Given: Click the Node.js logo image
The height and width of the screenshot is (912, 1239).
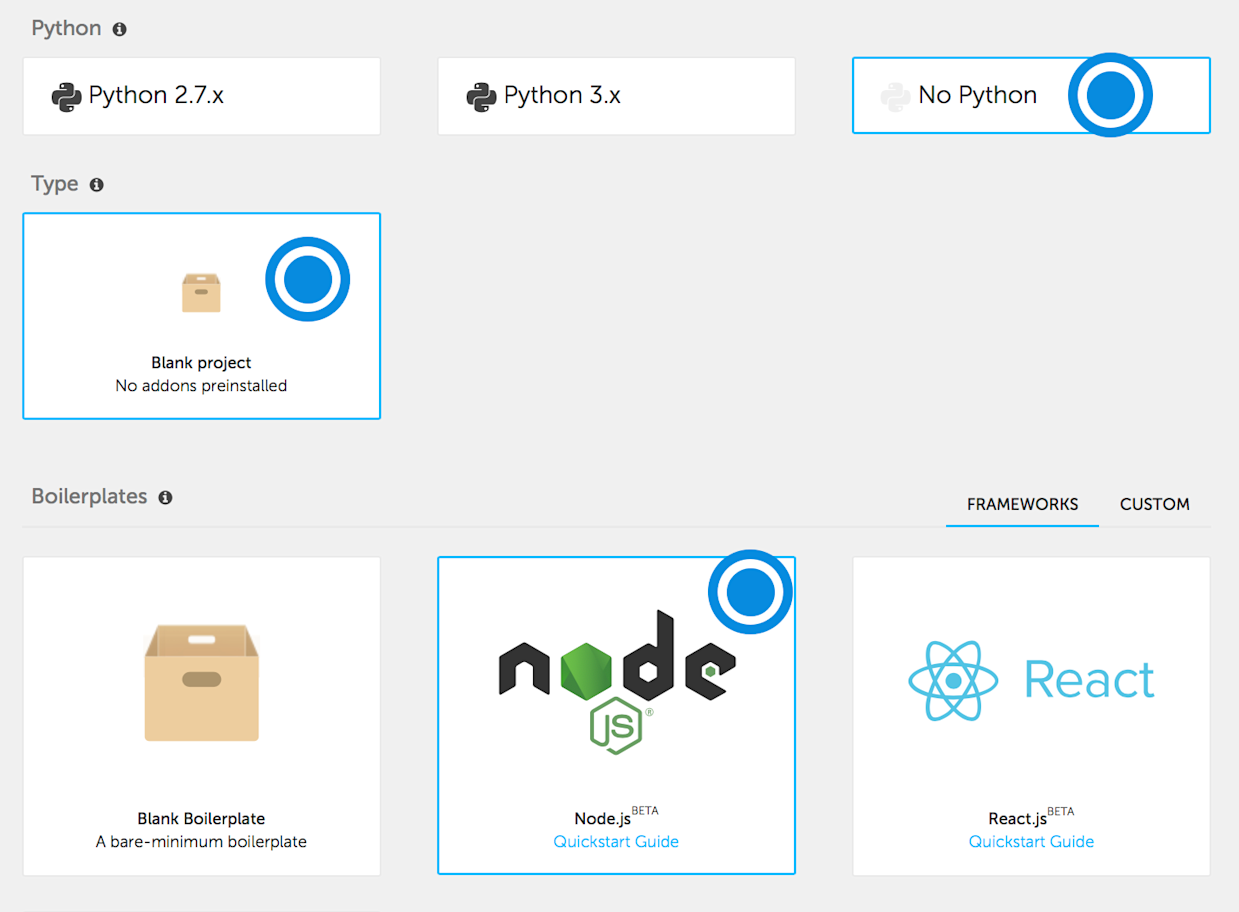Looking at the screenshot, I should 617,682.
